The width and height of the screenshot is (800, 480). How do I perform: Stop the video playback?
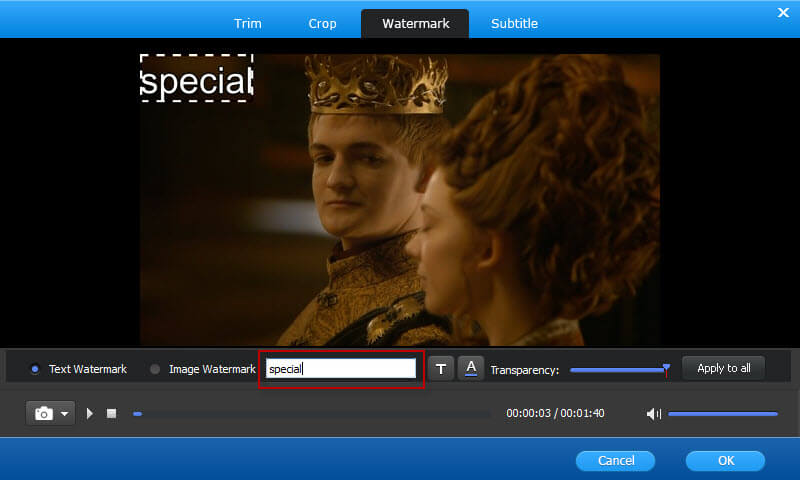(111, 413)
